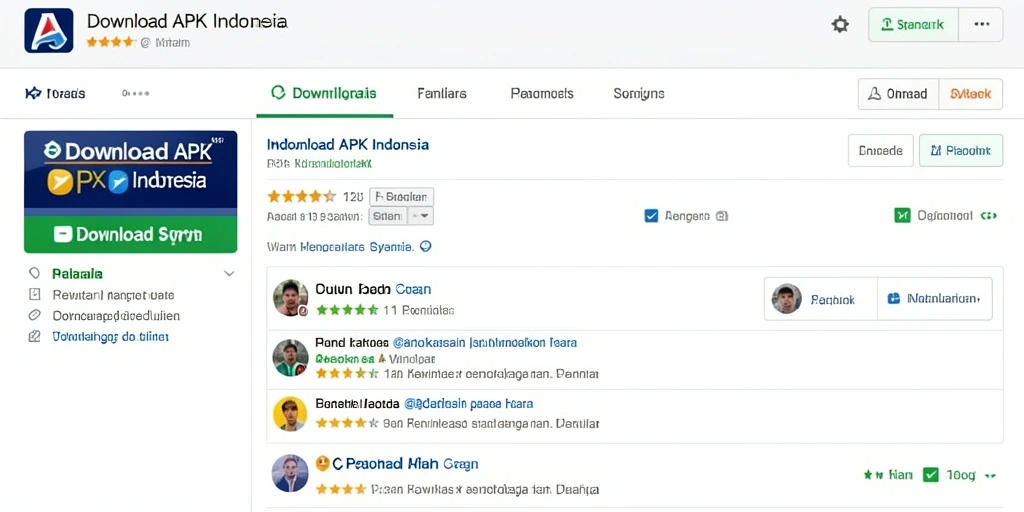Click the Toraas navigation icon
Viewport: 1024px width, 512px height.
pos(33,93)
